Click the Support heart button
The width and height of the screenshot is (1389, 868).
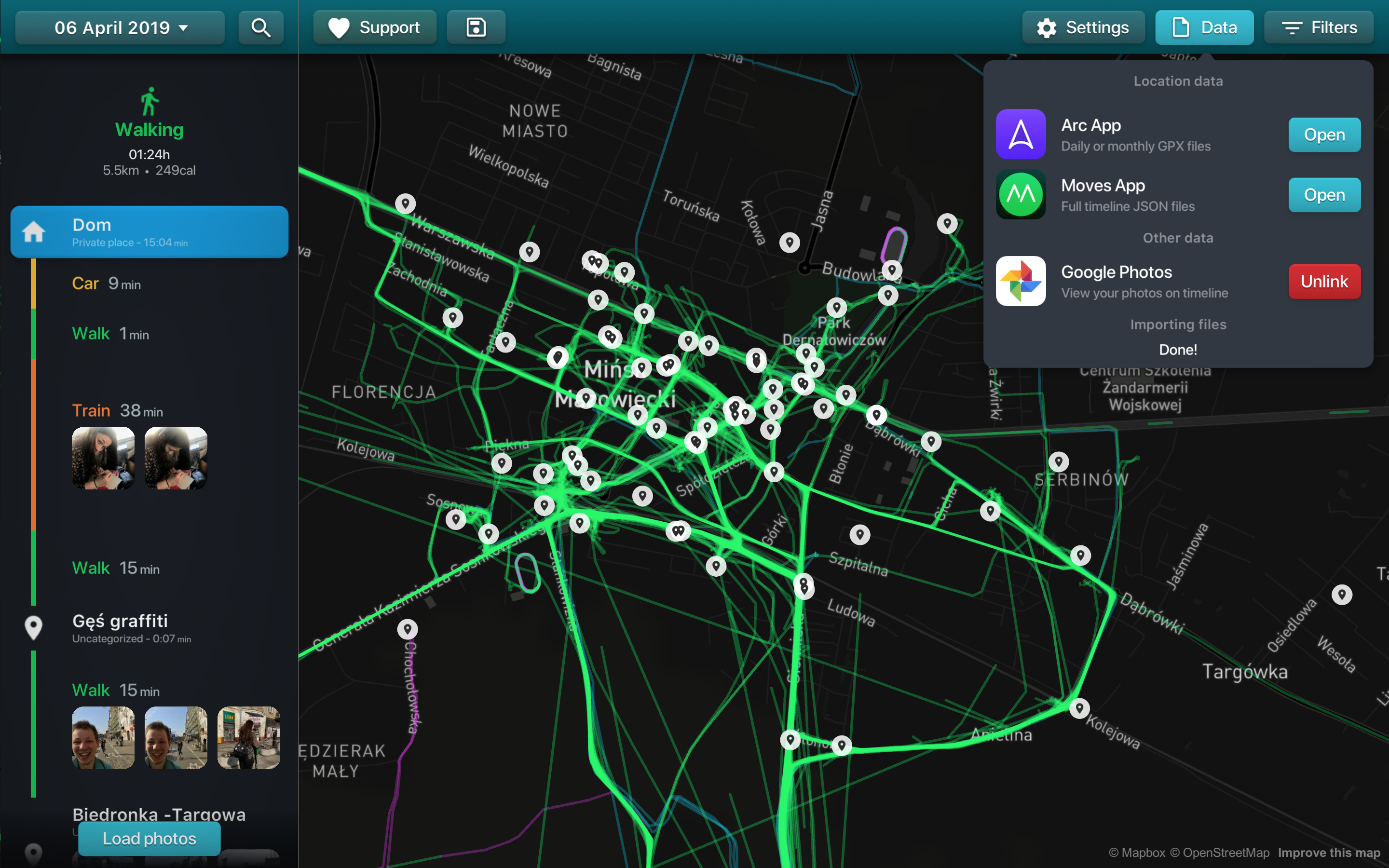[x=374, y=27]
